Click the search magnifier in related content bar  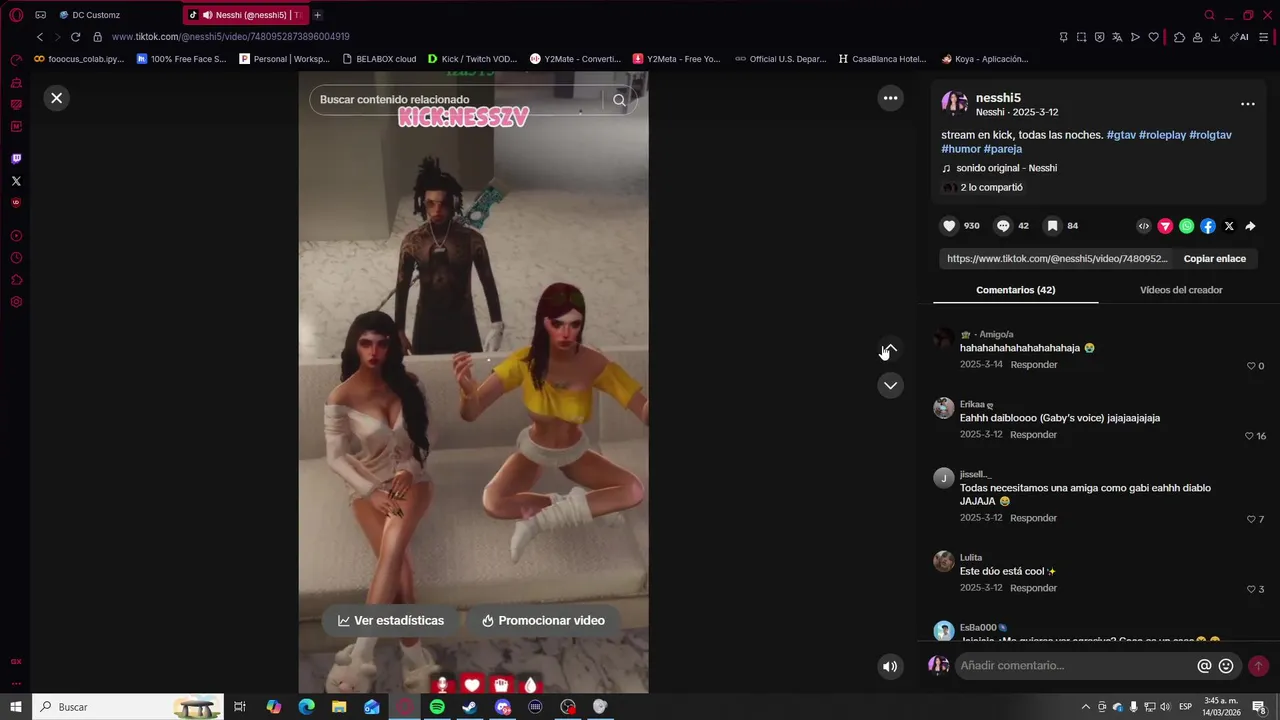pos(619,100)
